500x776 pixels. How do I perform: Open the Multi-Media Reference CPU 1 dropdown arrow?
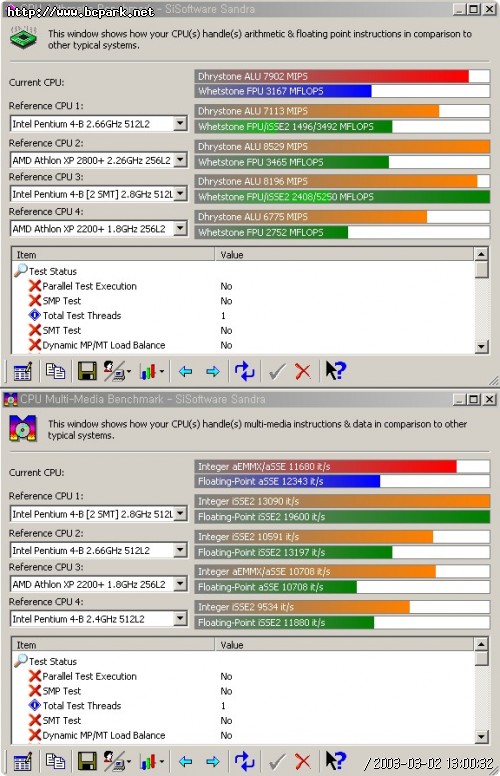180,514
